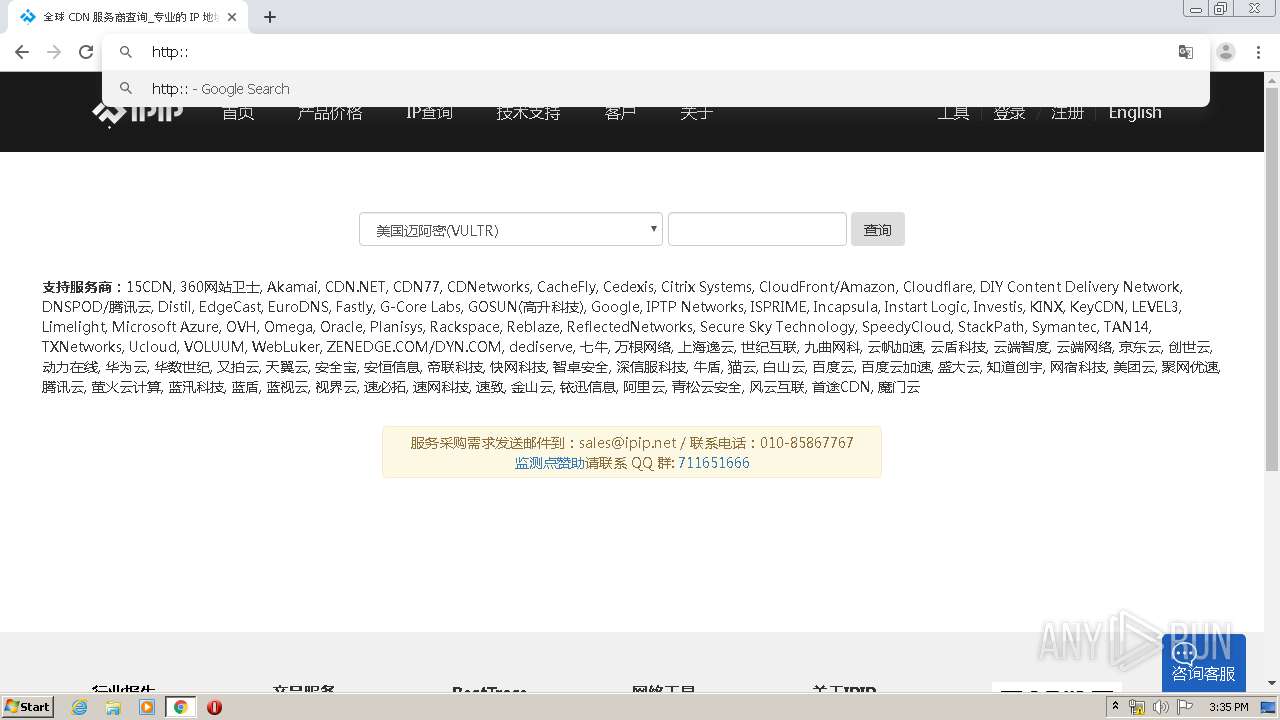Select the 全球 CDN 服务商查询 tab

tap(125, 17)
